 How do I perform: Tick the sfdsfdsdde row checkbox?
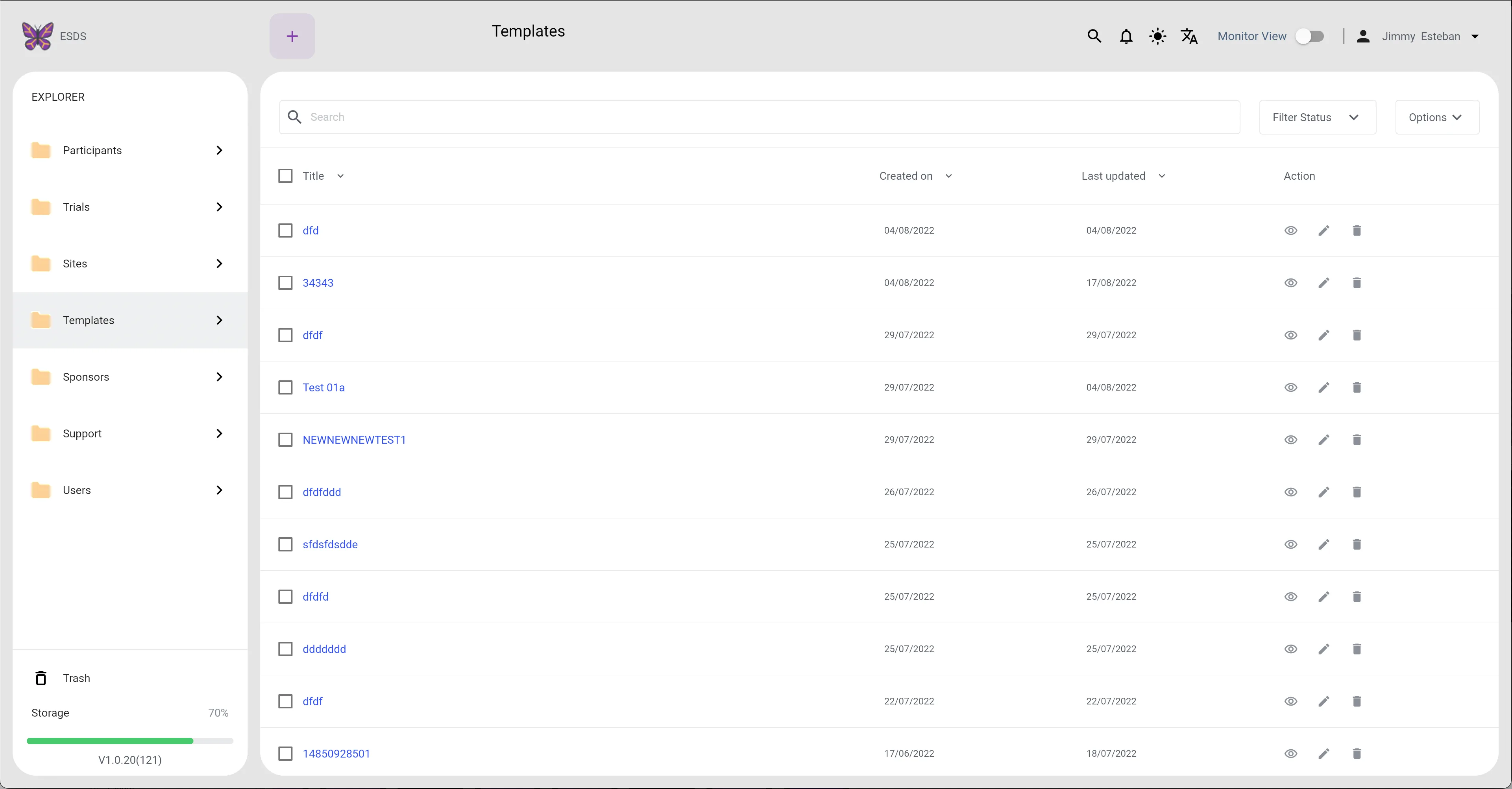(285, 544)
